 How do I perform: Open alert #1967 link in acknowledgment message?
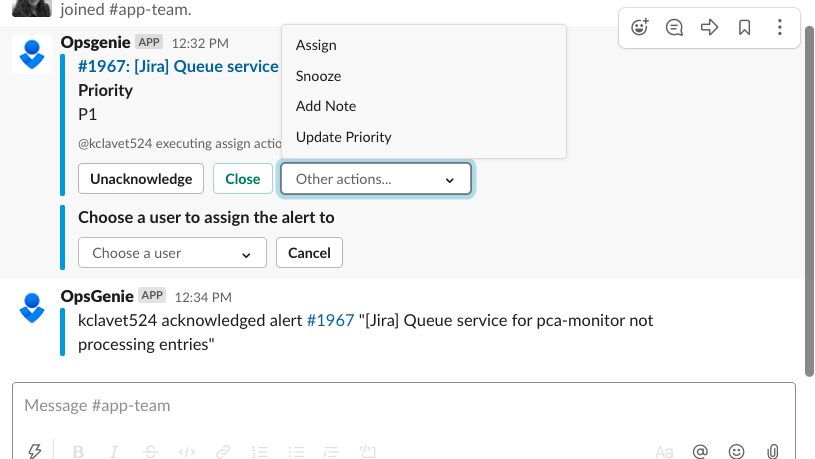330,320
